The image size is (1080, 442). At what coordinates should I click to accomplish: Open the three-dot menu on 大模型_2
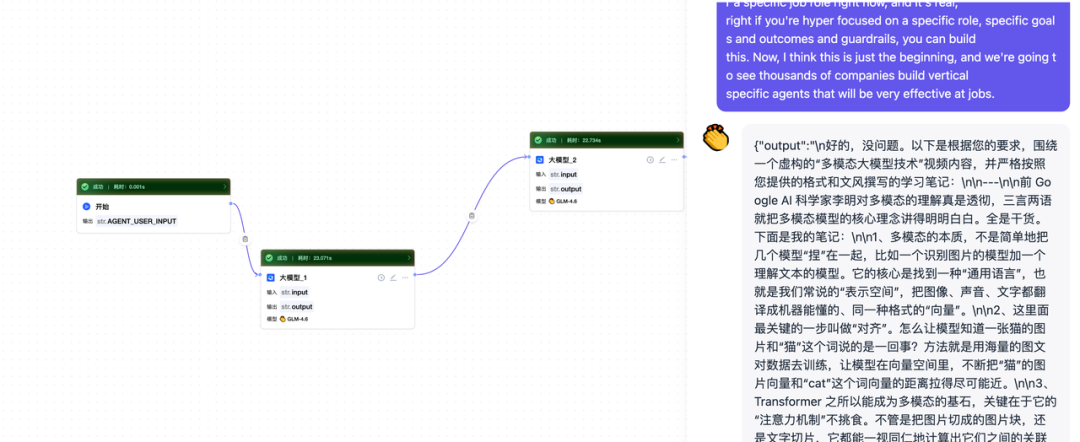tap(674, 159)
